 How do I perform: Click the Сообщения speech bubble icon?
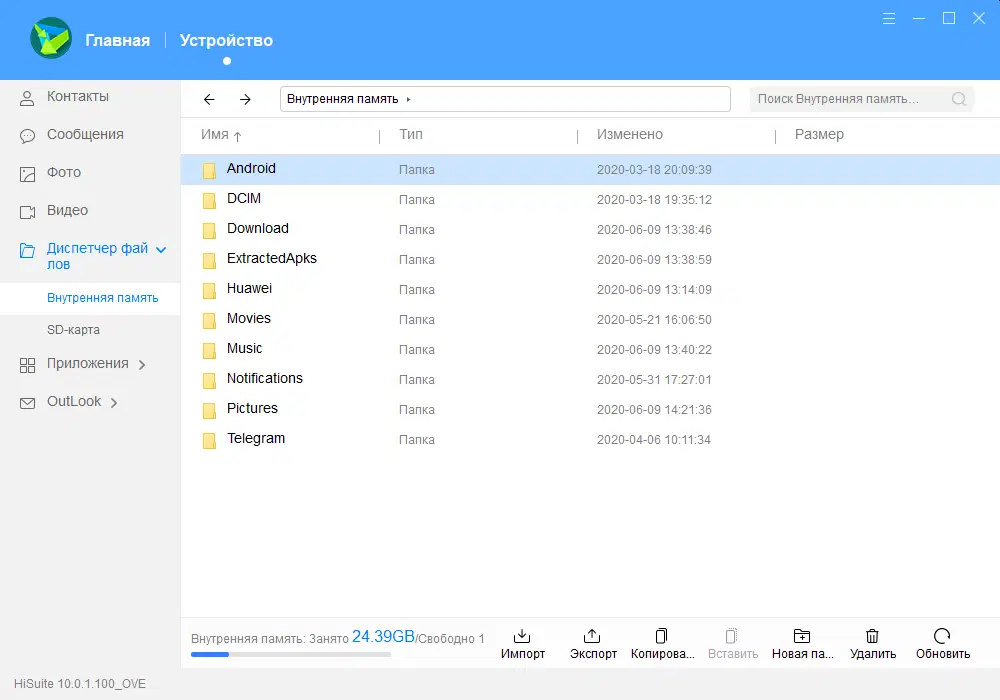[27, 136]
